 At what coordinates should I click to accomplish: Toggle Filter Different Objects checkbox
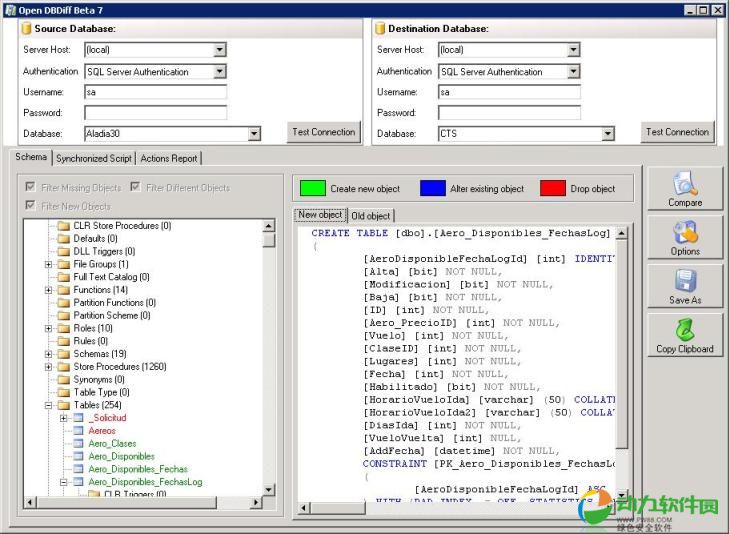(135, 187)
